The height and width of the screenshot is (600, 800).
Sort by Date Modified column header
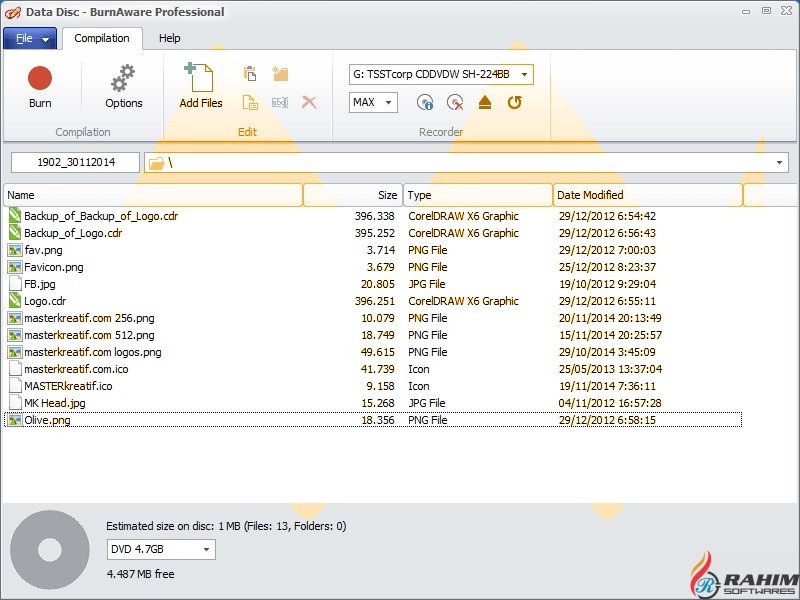[647, 195]
